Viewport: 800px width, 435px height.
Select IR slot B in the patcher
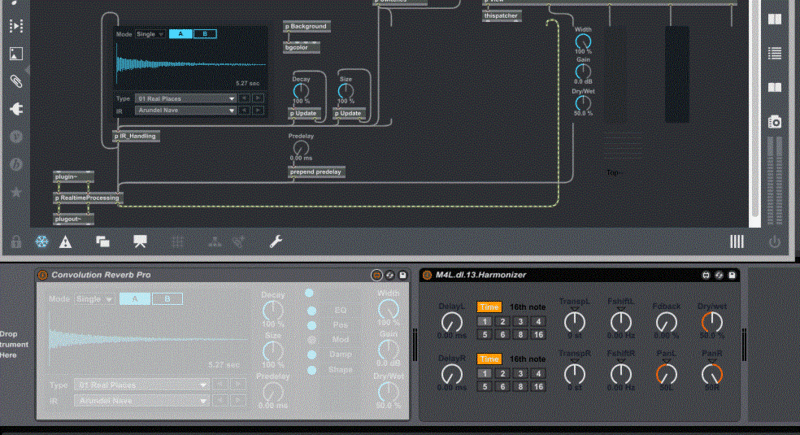205,34
